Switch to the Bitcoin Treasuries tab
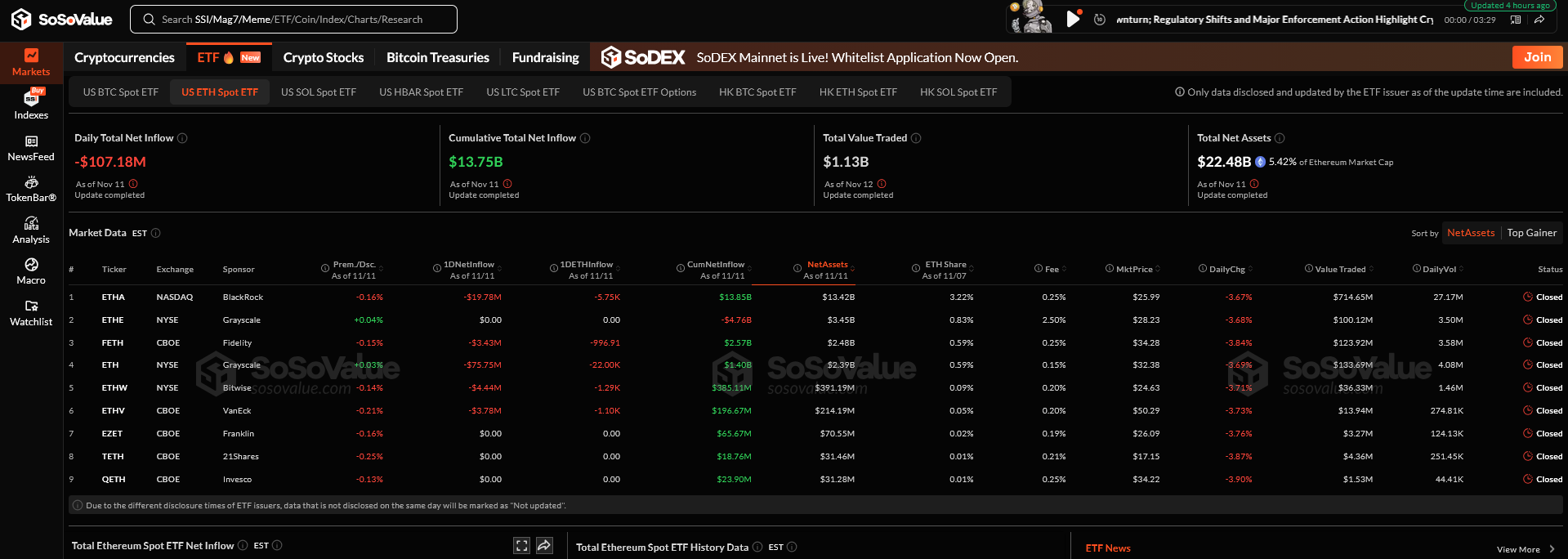1568x559 pixels. point(438,57)
